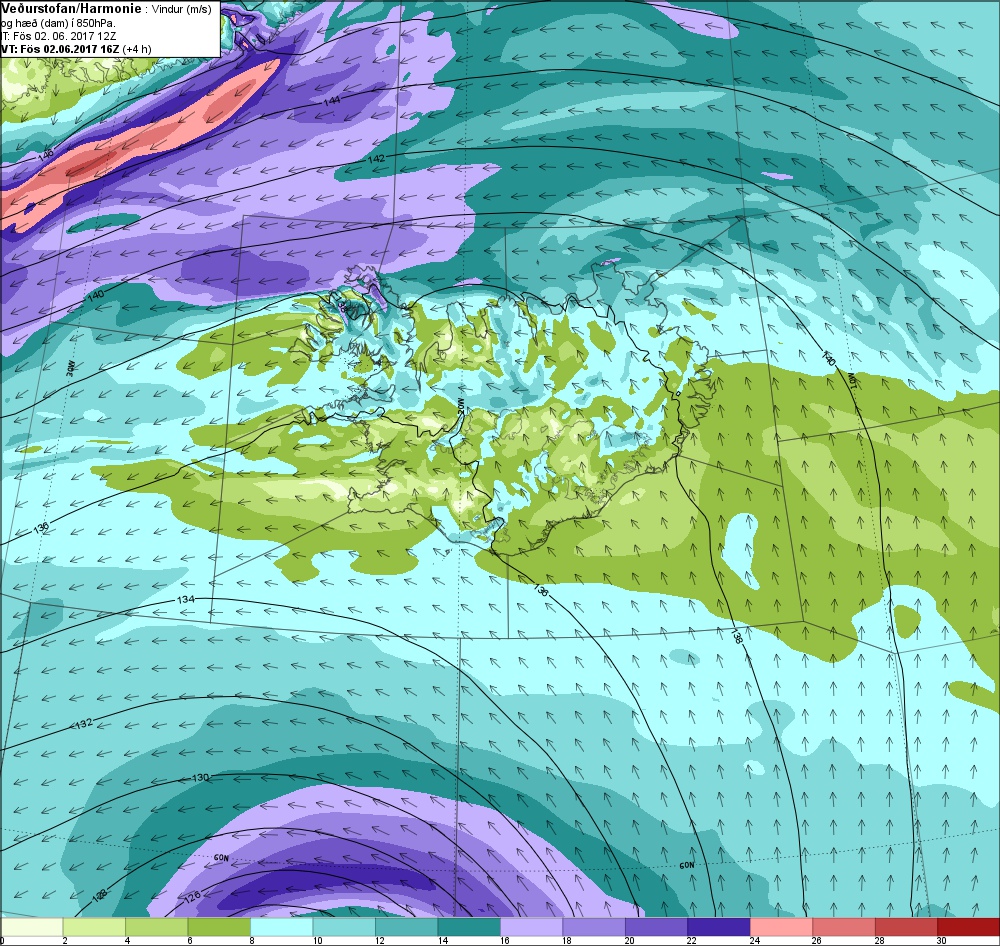Image resolution: width=1000 pixels, height=946 pixels.
Task: Click the 20W longitude label over Iceland
Action: point(461,408)
